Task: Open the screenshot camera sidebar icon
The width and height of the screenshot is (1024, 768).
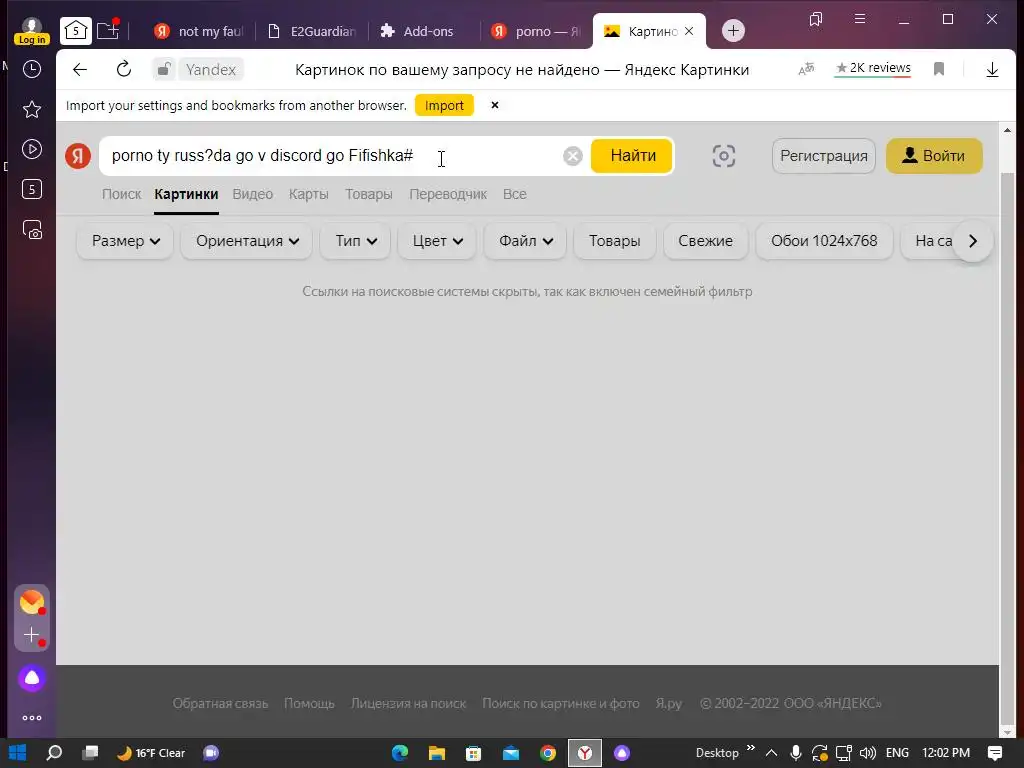Action: (31, 230)
